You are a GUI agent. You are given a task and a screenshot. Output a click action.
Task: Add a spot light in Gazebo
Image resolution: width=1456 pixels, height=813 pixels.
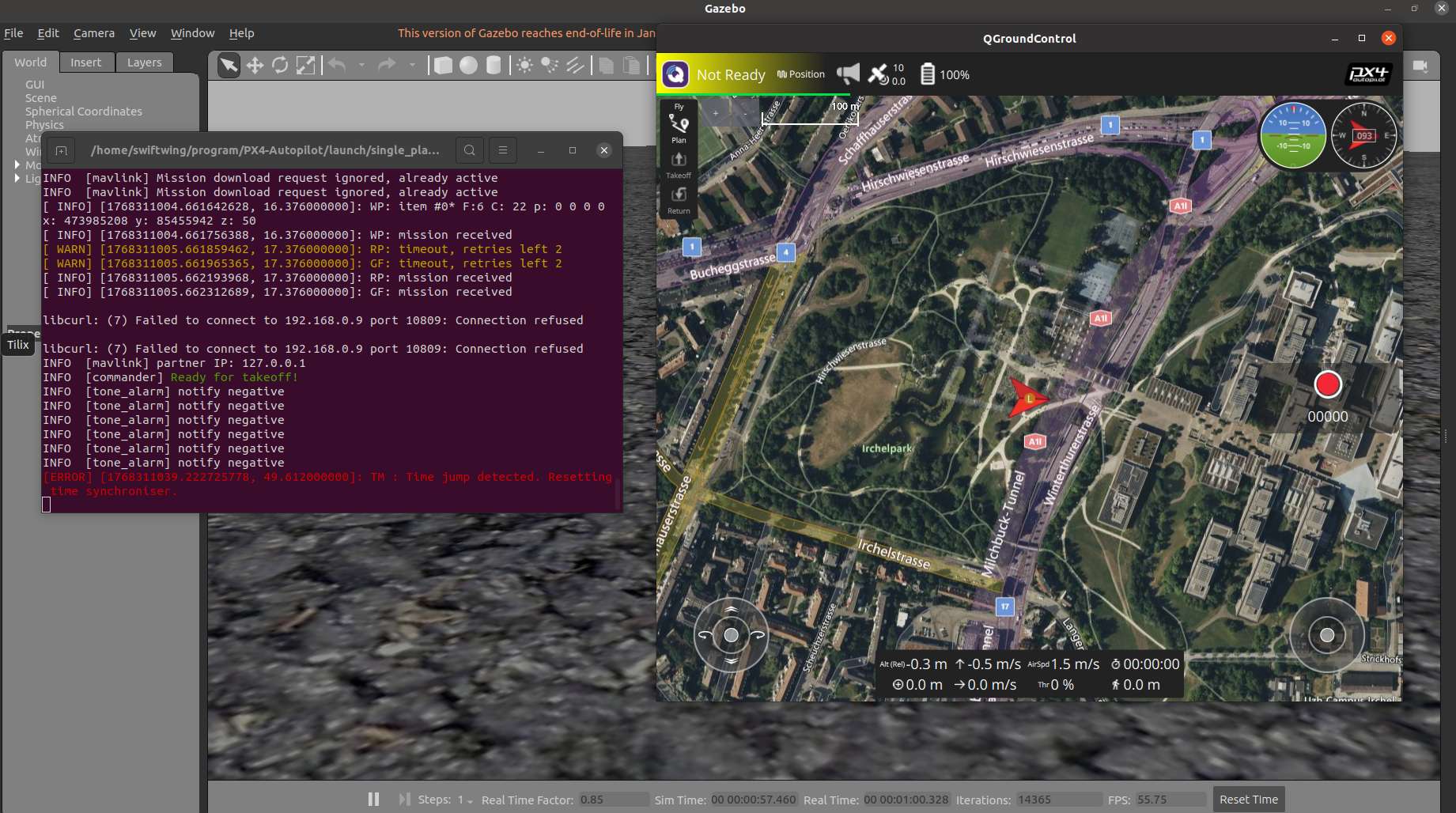(x=550, y=65)
